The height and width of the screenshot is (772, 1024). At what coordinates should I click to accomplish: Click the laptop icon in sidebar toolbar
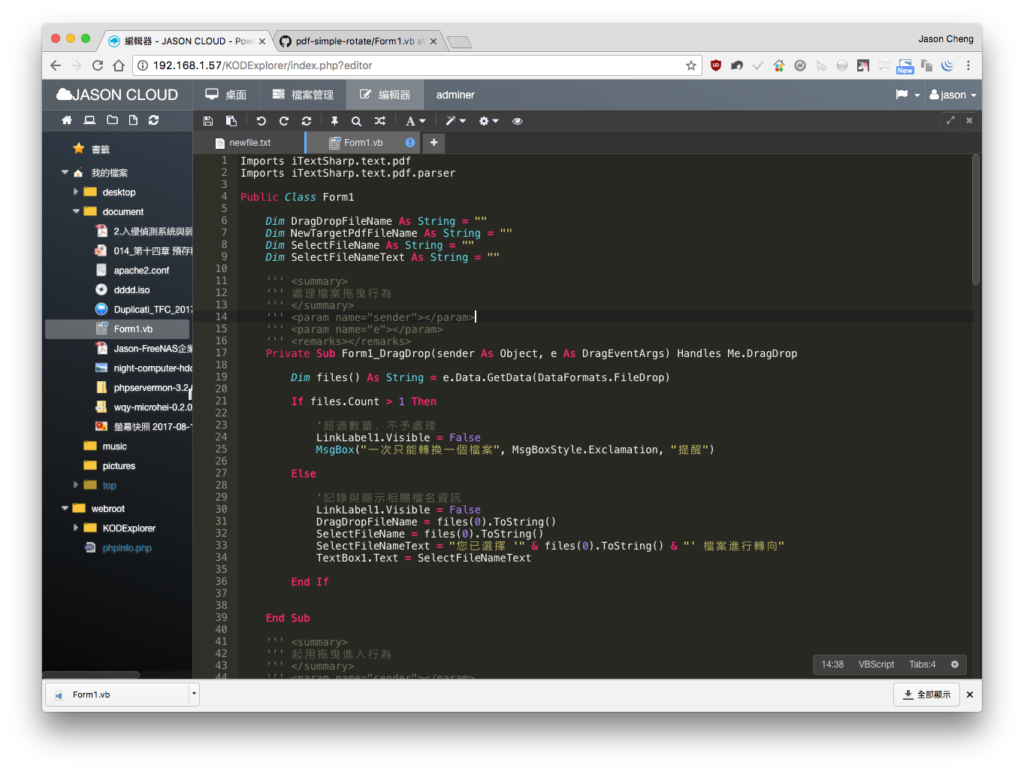point(89,120)
